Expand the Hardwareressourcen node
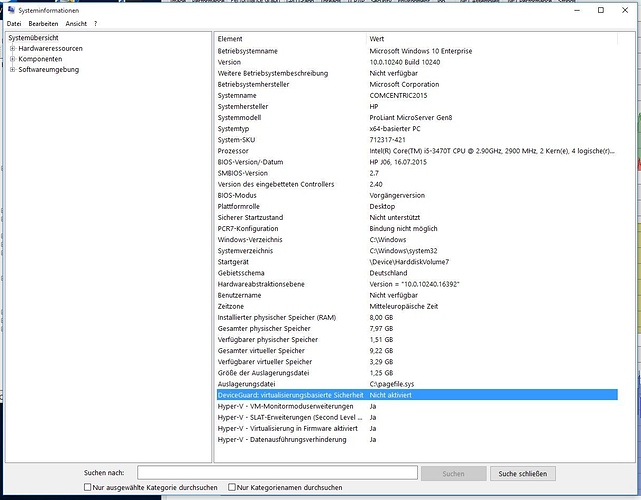Screen dimensions: 641x500 click(x=13, y=48)
